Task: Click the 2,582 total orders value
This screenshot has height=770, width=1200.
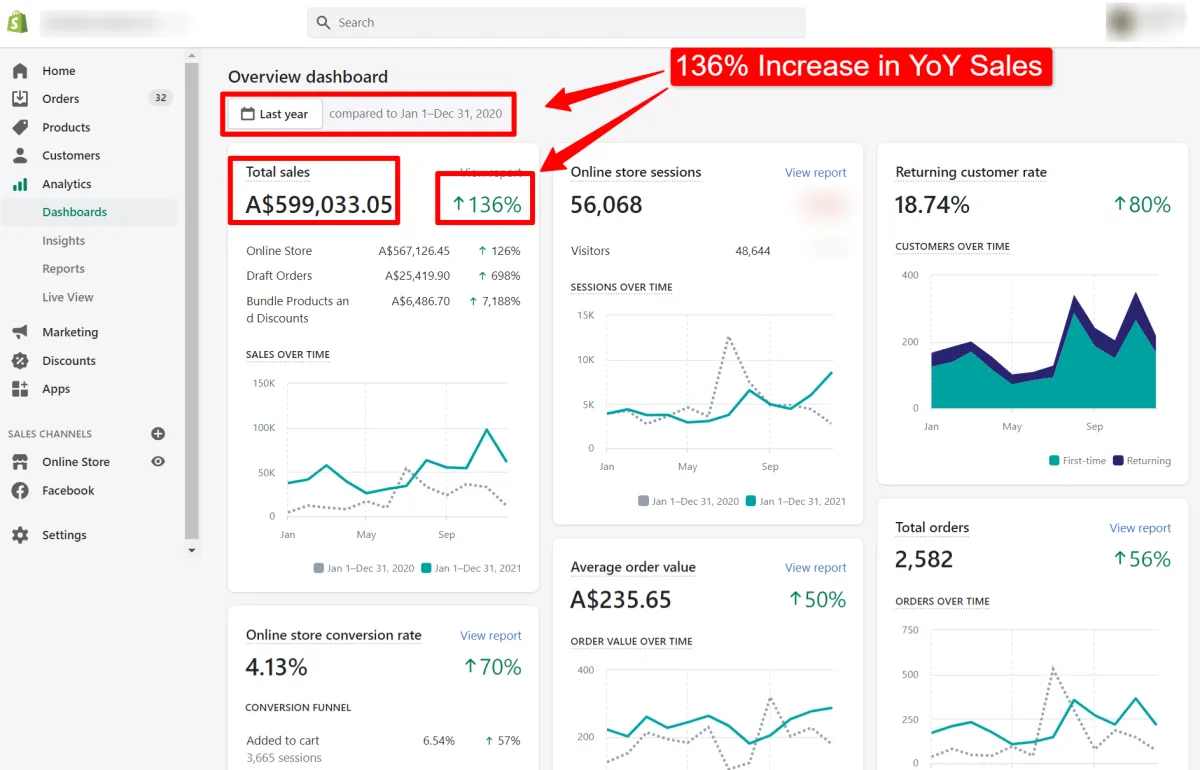Action: point(924,560)
